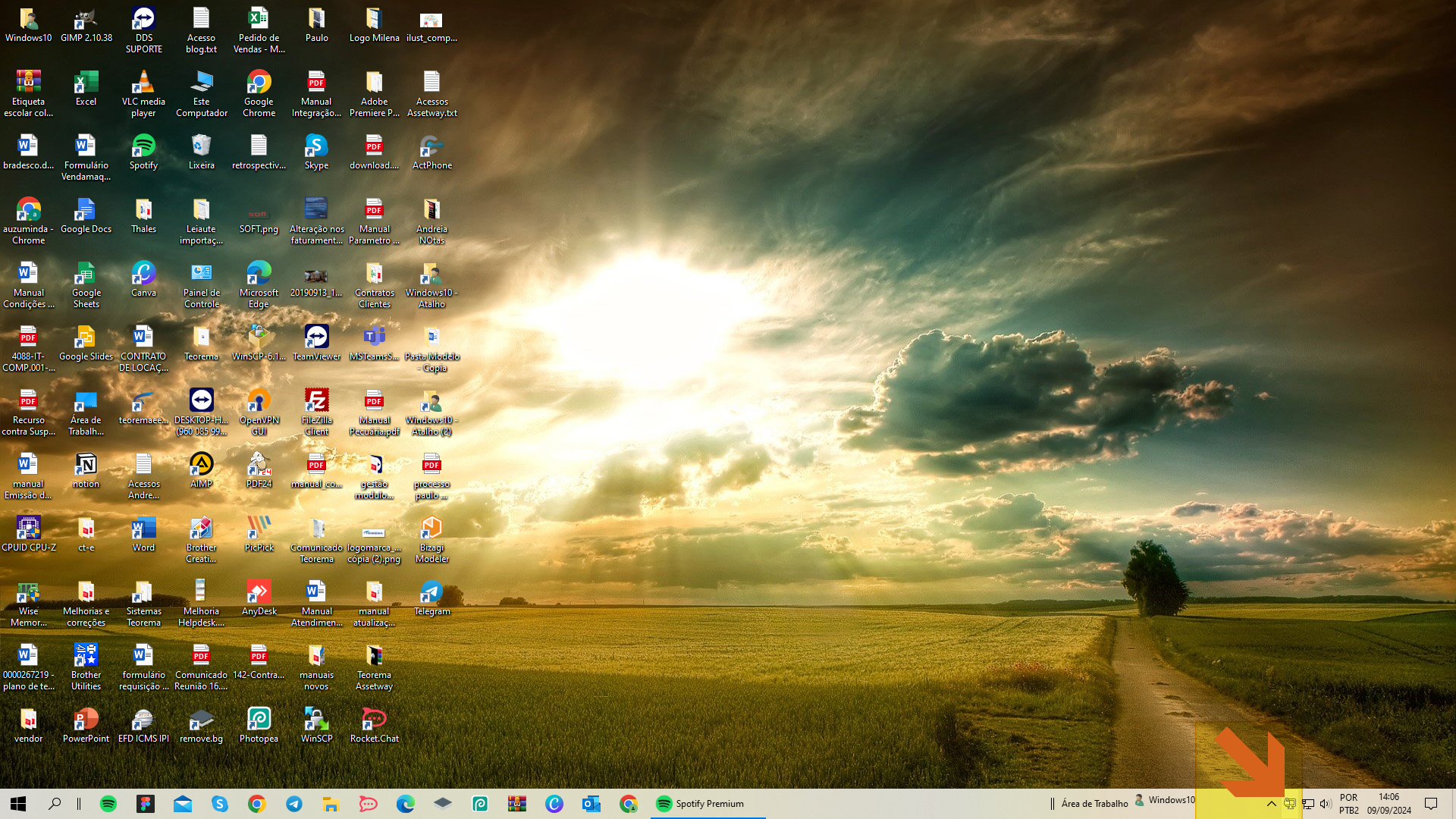Open Este Computador icon
The height and width of the screenshot is (819, 1456).
click(201, 94)
